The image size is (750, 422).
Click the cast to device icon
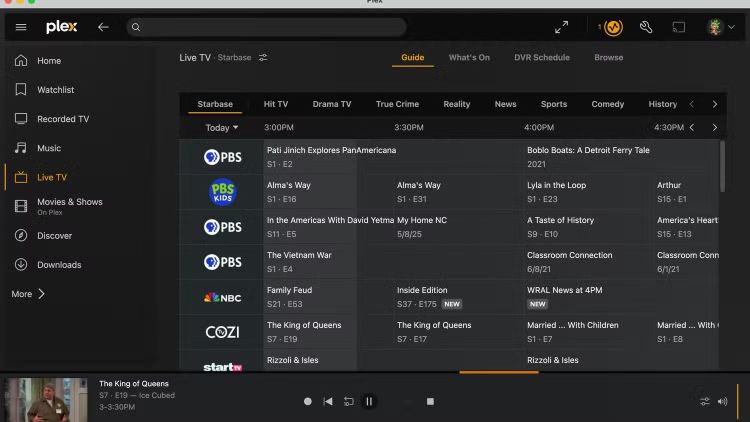point(679,27)
